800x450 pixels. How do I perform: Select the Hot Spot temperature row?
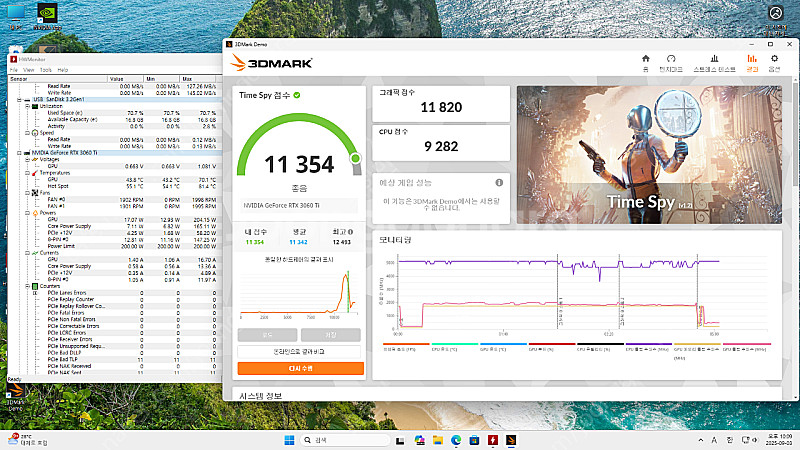[x=115, y=186]
